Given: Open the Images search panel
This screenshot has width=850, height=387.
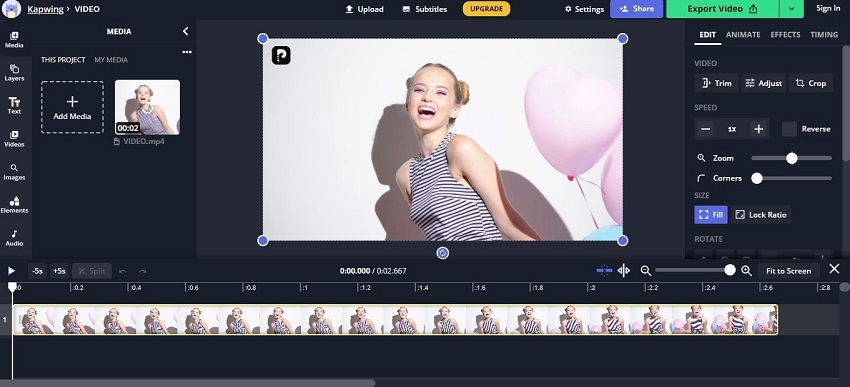Looking at the screenshot, I should [x=14, y=172].
